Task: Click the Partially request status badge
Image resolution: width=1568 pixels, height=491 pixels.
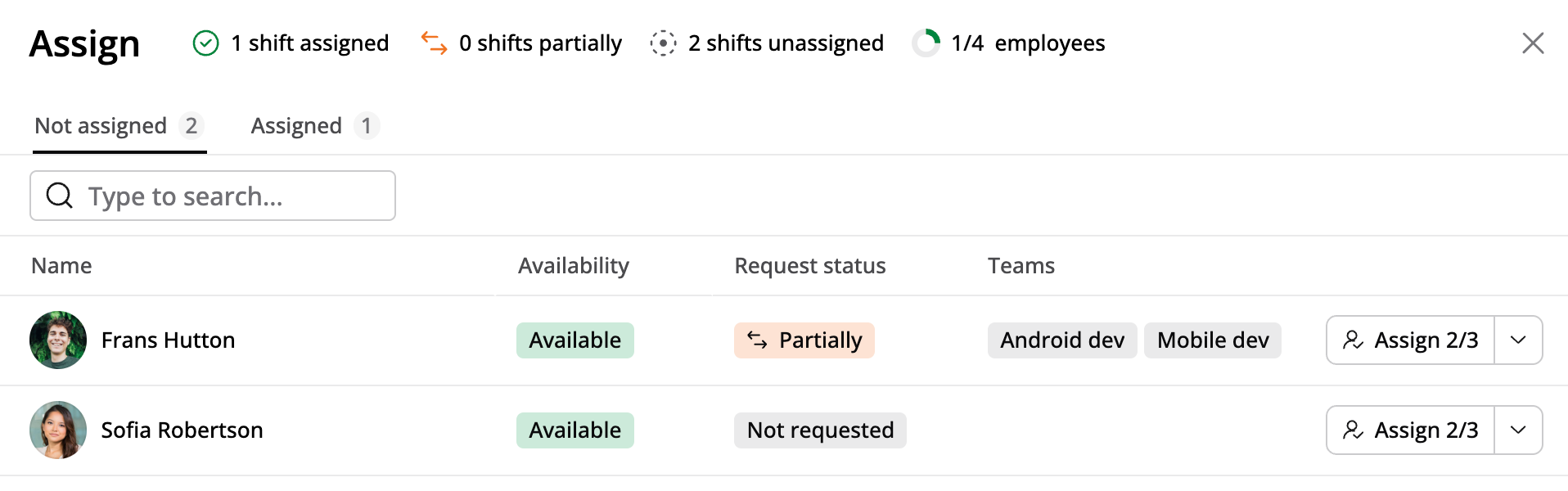Action: [x=804, y=340]
